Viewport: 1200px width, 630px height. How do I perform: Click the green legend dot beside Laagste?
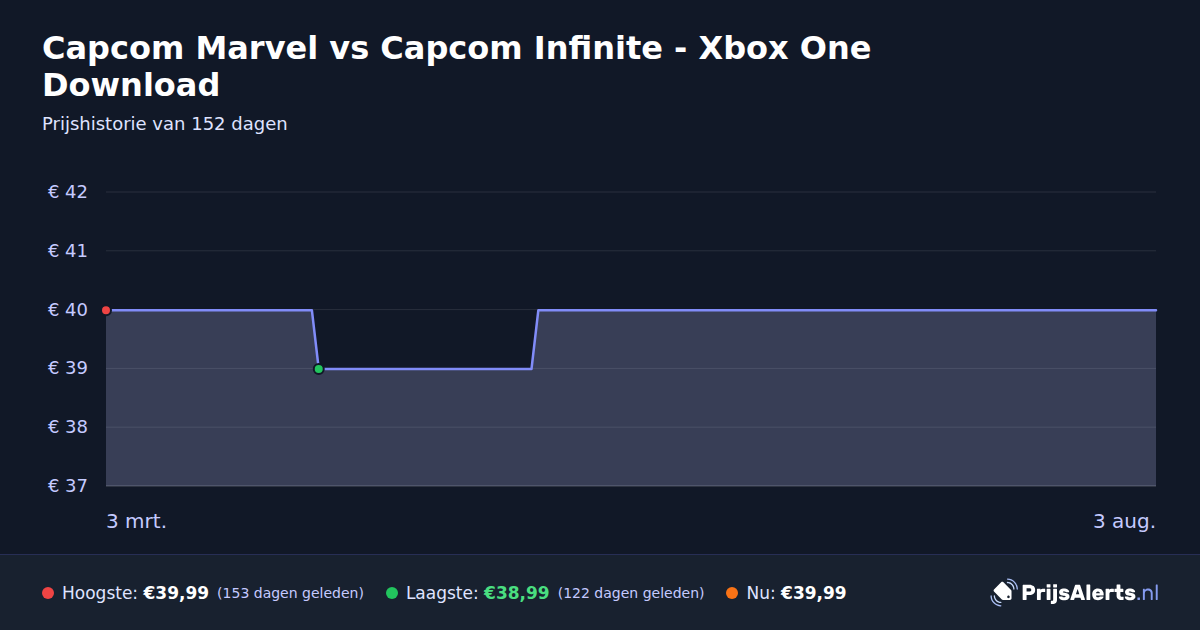coord(391,593)
